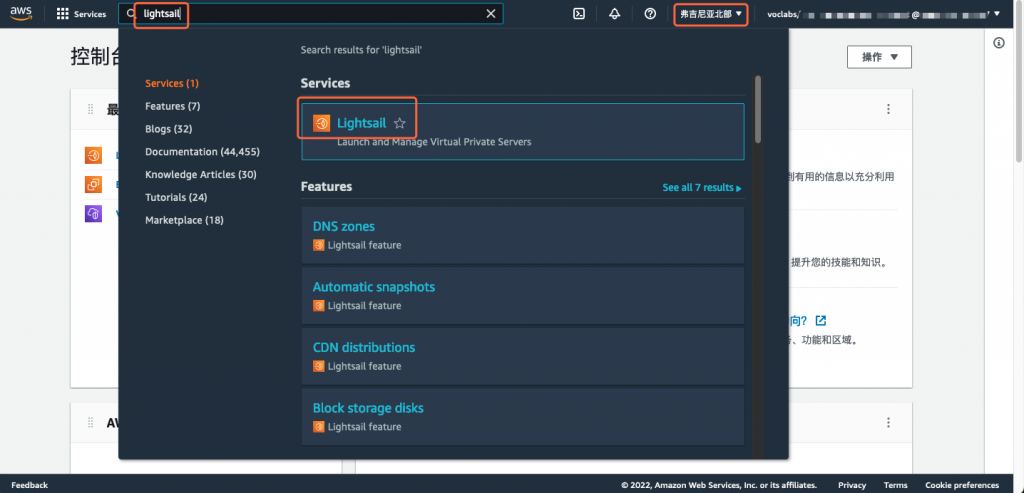The height and width of the screenshot is (493, 1024).
Task: Click the Search results for 'lightsail' text
Action: (361, 50)
